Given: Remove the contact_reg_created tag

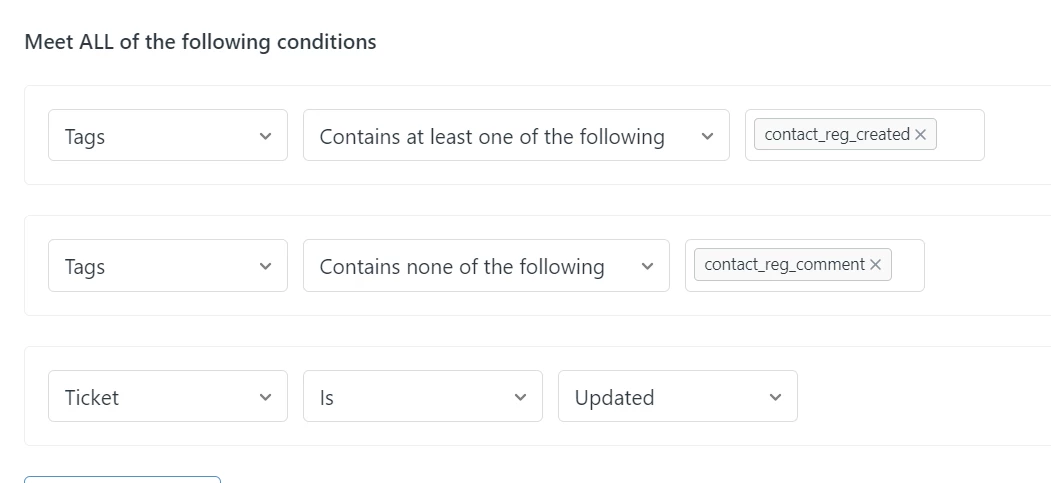Looking at the screenshot, I should tap(921, 135).
